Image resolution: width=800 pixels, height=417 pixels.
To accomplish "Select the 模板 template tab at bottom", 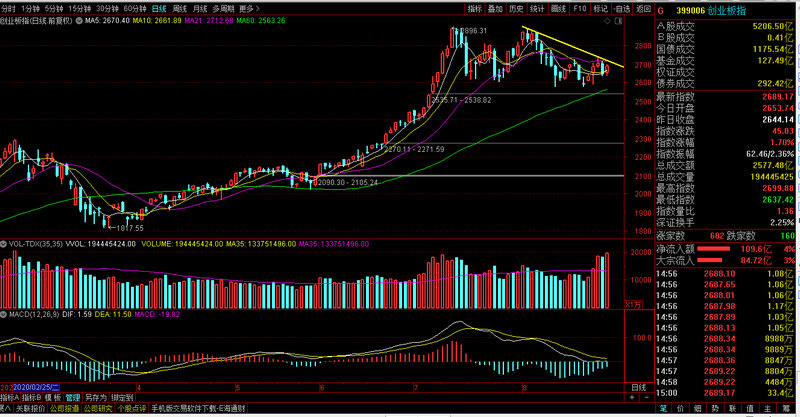I will tap(55, 398).
